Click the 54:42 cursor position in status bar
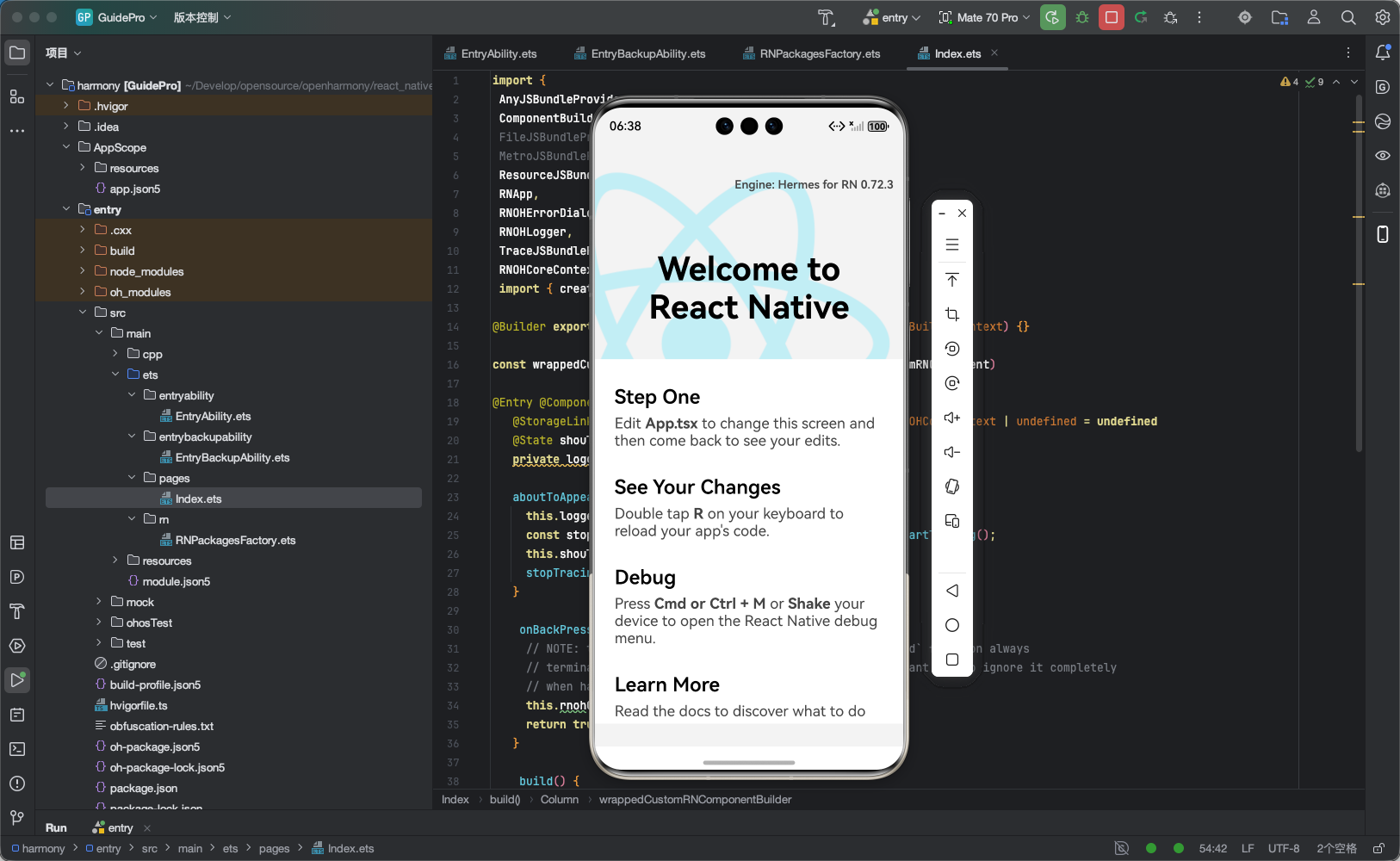The width and height of the screenshot is (1400, 861). [x=1213, y=848]
